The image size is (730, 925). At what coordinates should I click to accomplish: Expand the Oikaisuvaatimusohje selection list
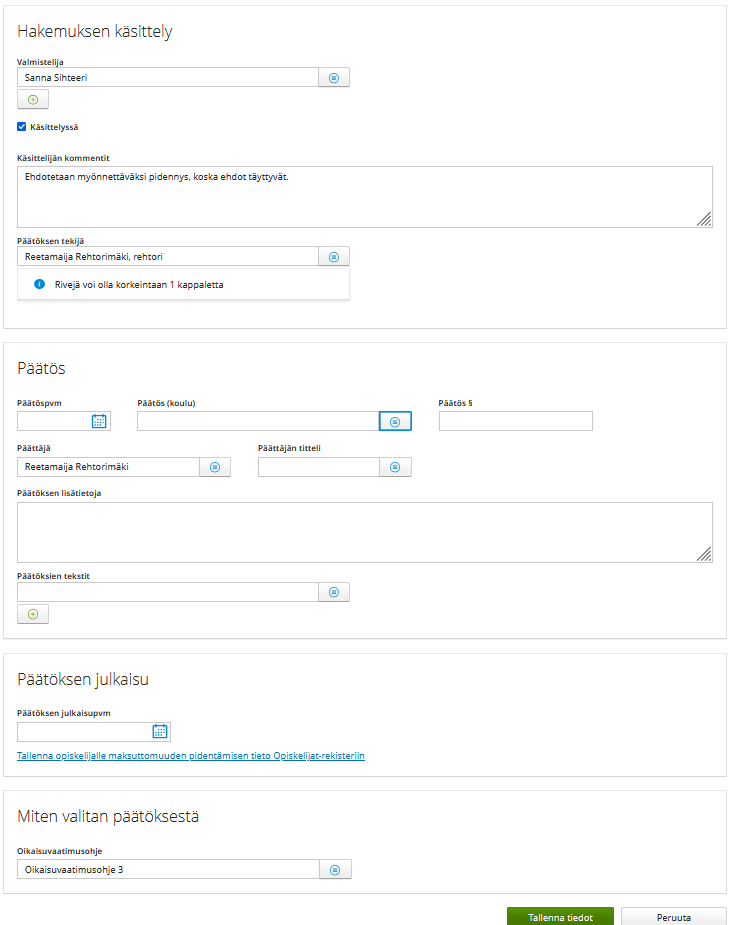335,870
